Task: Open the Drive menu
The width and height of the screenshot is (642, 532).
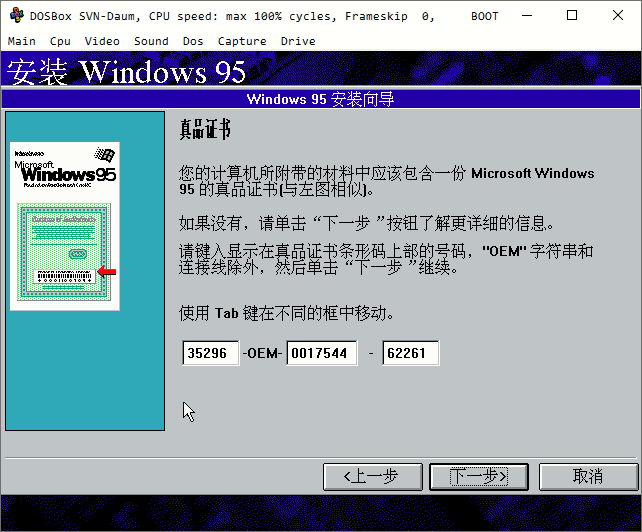Action: click(298, 41)
